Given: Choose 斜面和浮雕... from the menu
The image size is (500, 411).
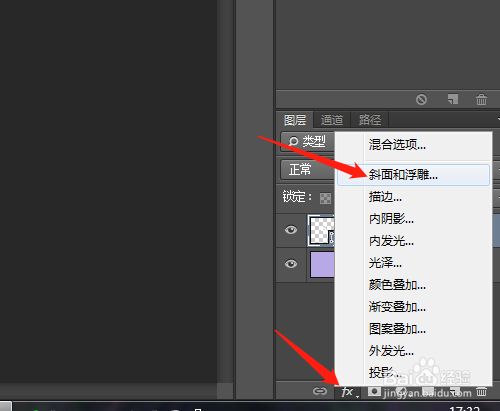Looking at the screenshot, I should [x=413, y=174].
